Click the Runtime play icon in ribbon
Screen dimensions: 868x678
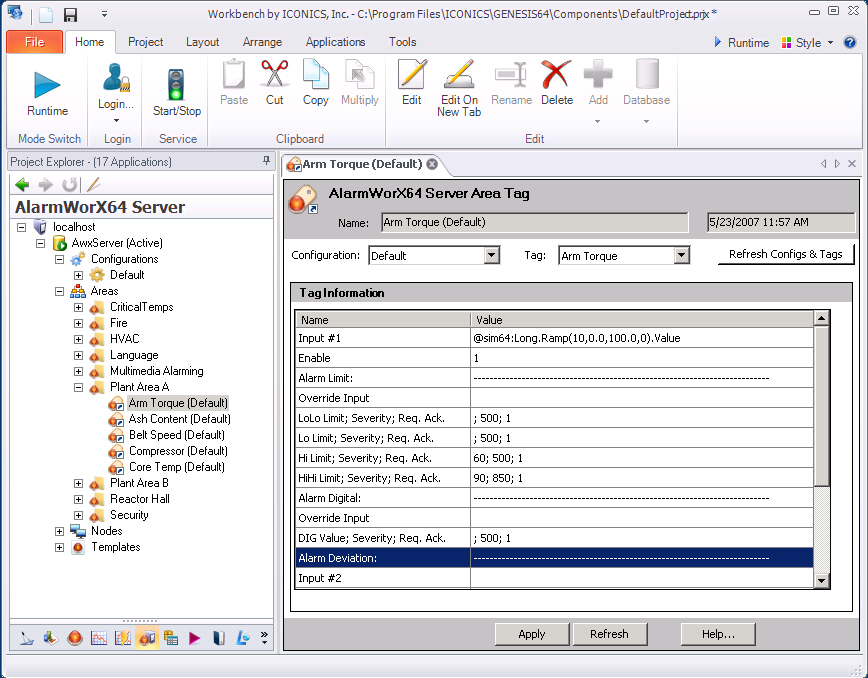(47, 85)
